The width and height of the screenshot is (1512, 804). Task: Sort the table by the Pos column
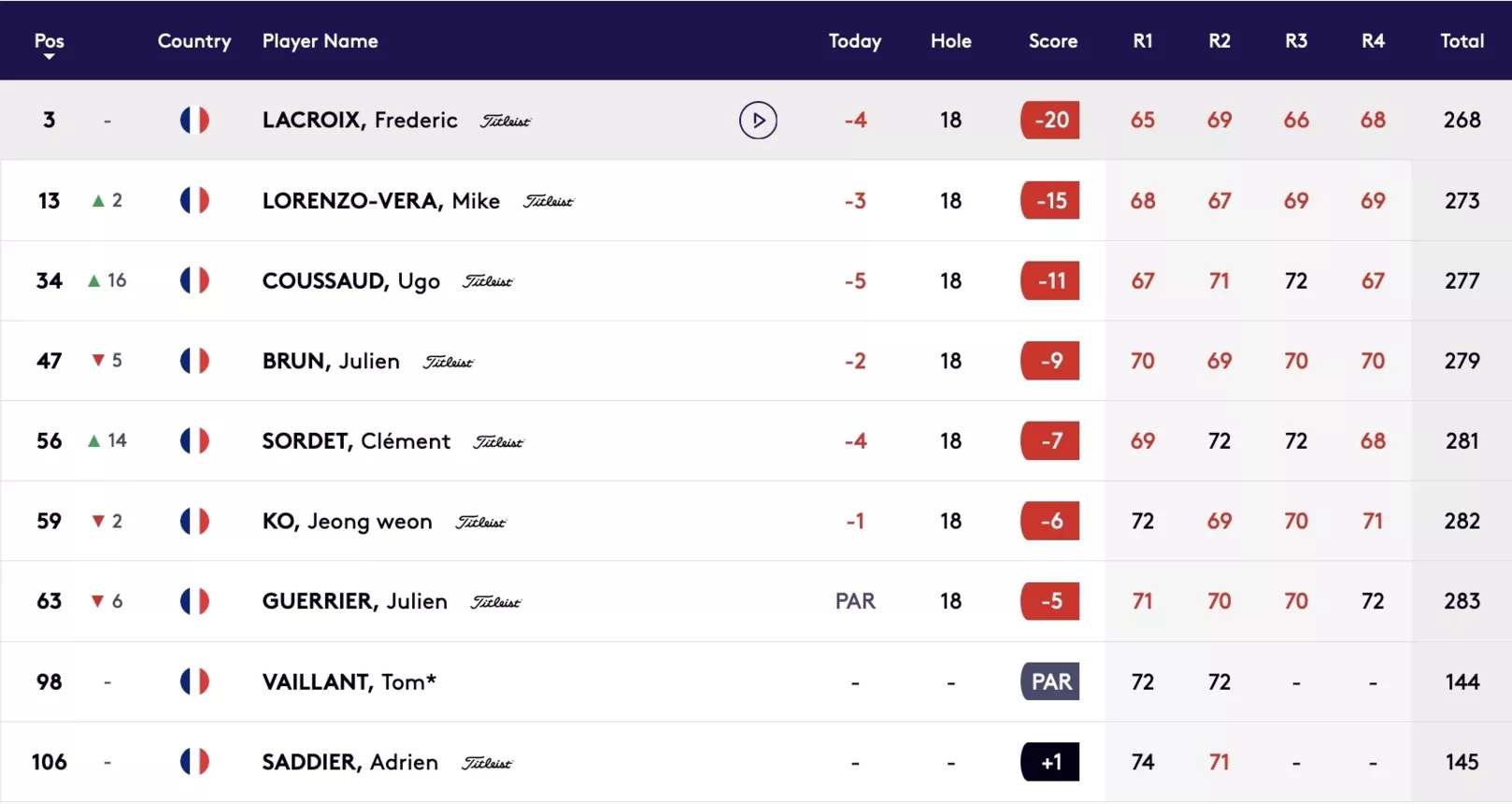coord(49,41)
